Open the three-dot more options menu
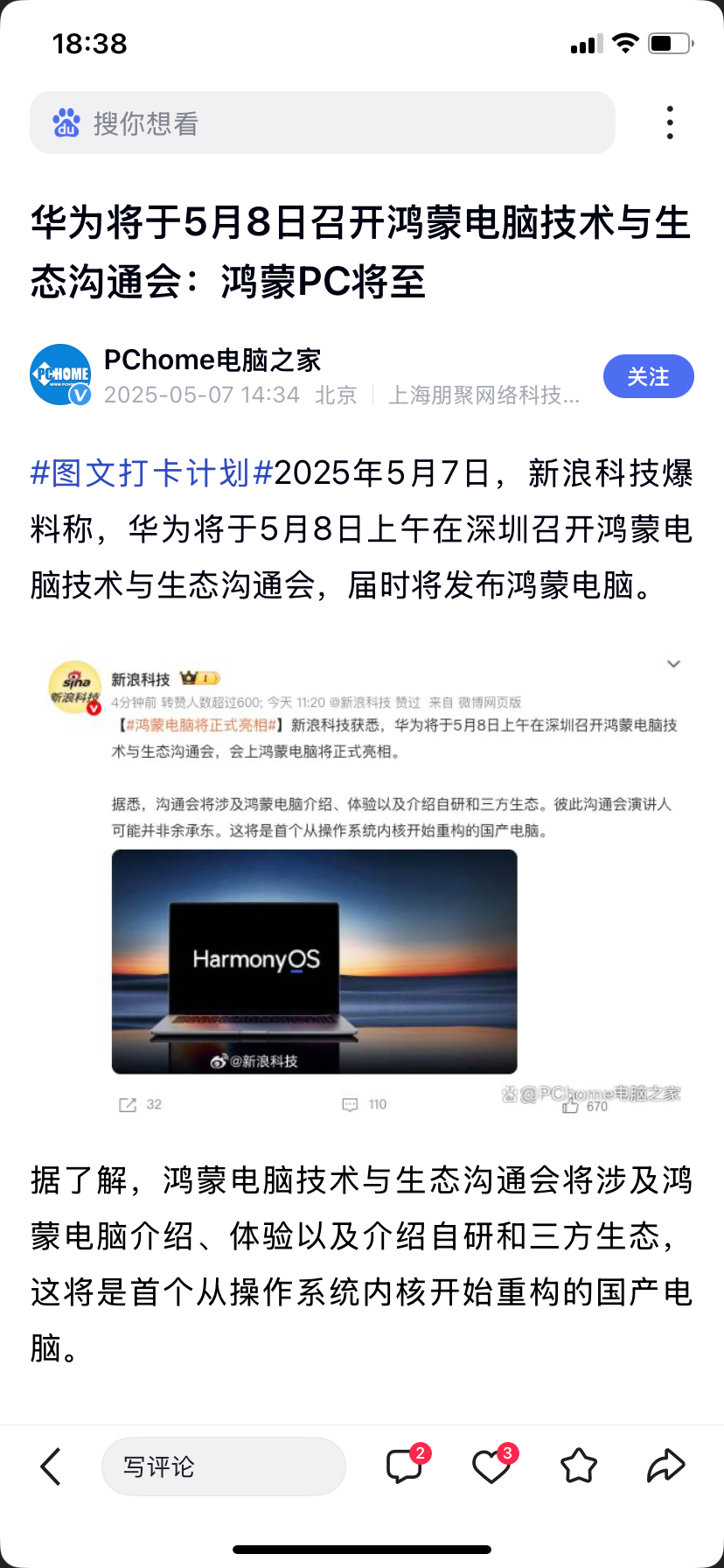Image resolution: width=724 pixels, height=1568 pixels. pos(670,122)
